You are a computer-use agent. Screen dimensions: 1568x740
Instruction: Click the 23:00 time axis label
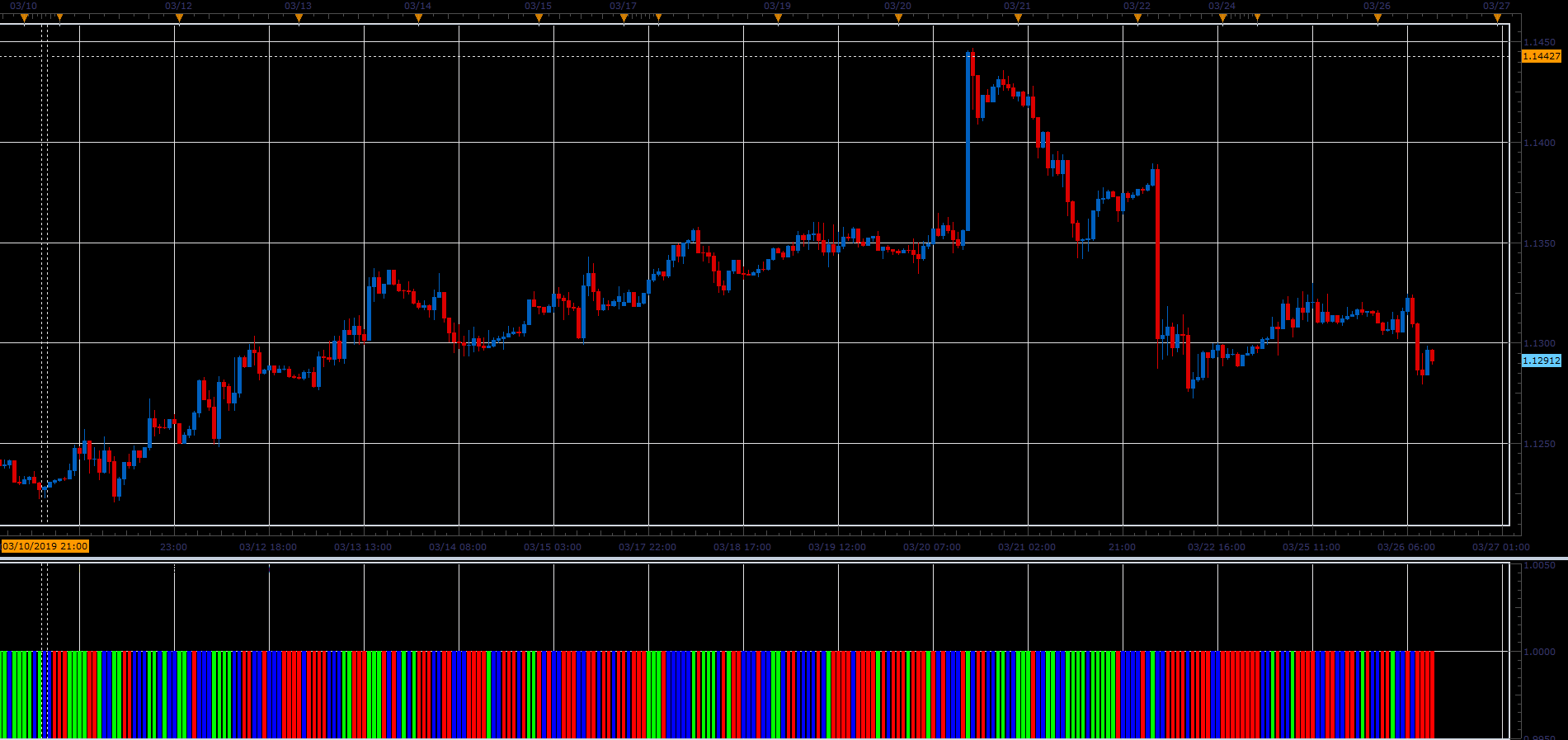pyautogui.click(x=173, y=547)
